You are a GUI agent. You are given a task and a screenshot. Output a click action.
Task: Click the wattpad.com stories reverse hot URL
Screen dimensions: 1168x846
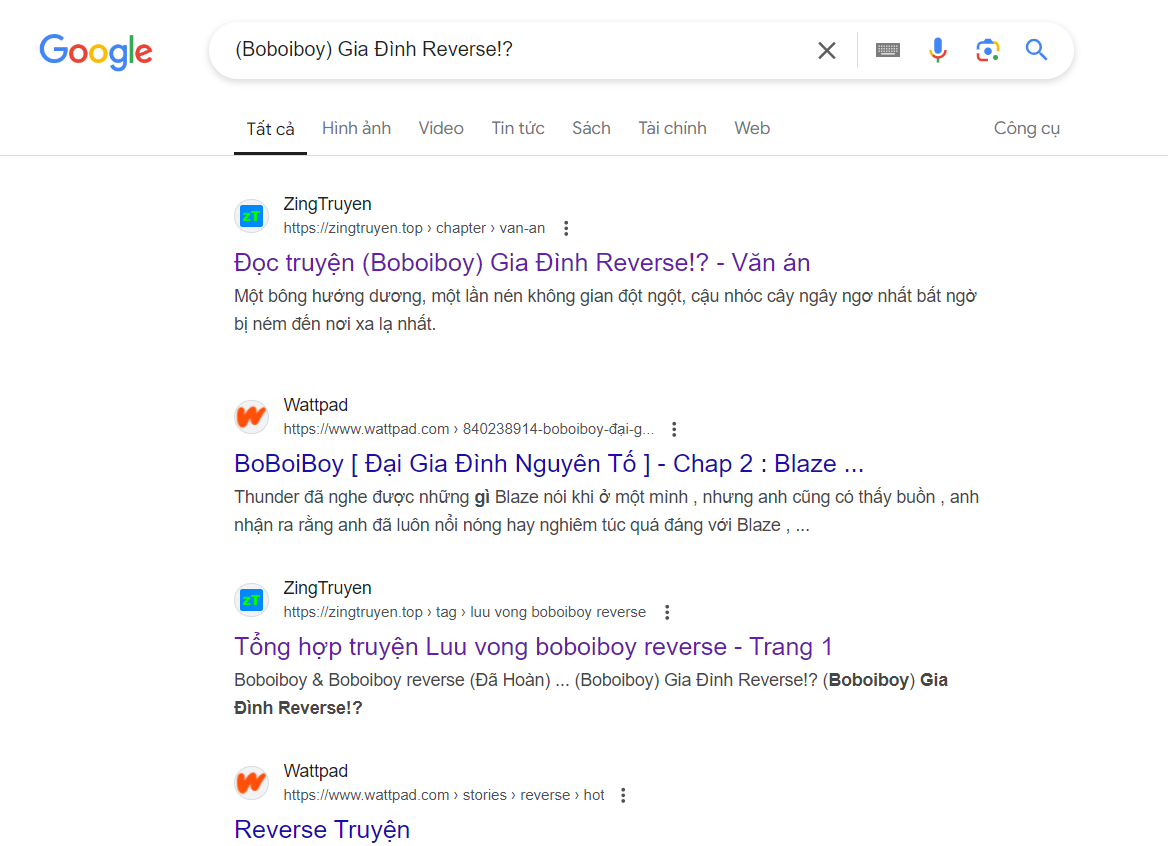tap(444, 795)
